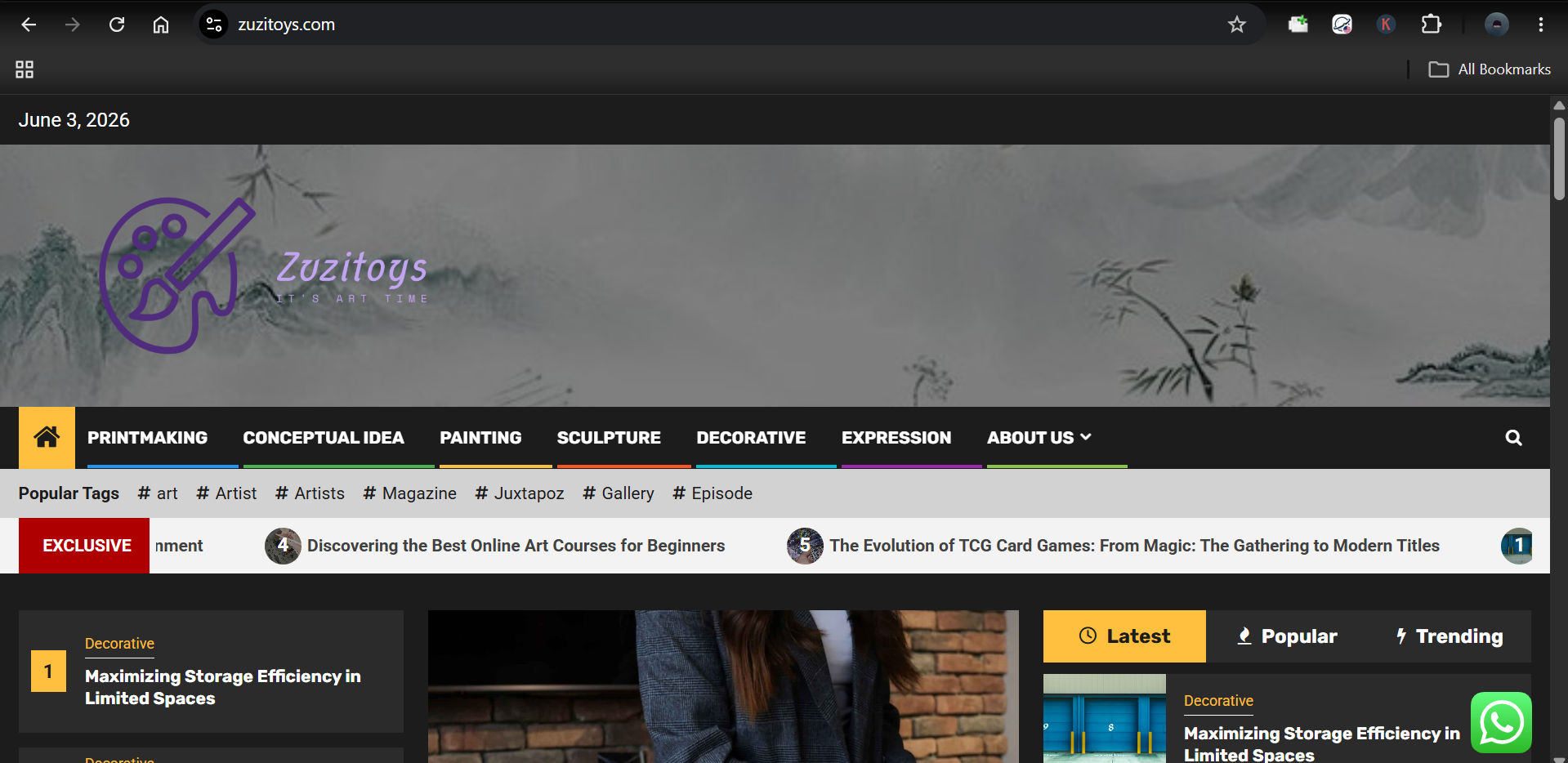Bookmark this page with the star icon
Image resolution: width=1568 pixels, height=763 pixels.
(1236, 25)
